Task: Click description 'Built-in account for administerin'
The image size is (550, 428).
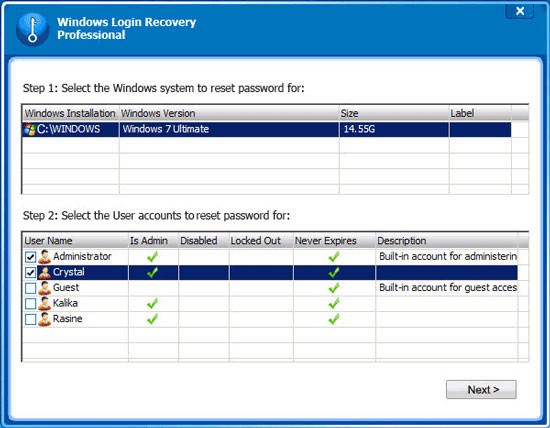Action: (448, 256)
